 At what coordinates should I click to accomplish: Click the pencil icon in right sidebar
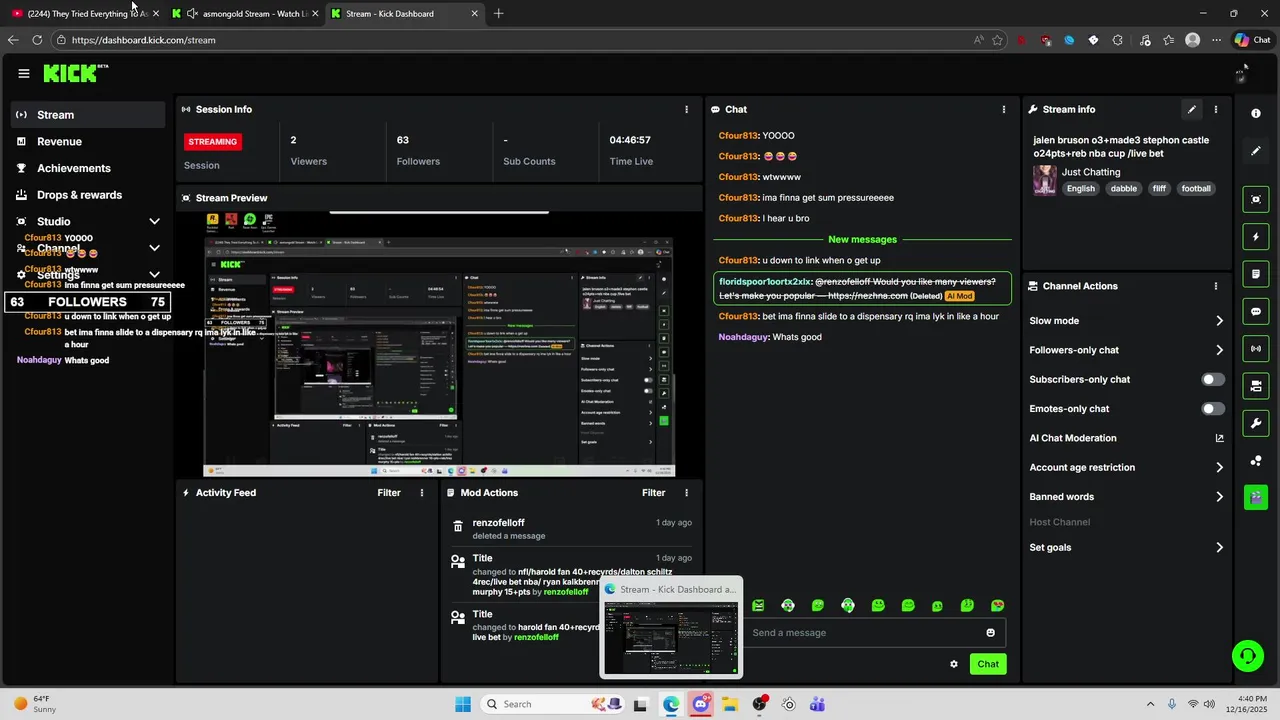pos(1256,151)
